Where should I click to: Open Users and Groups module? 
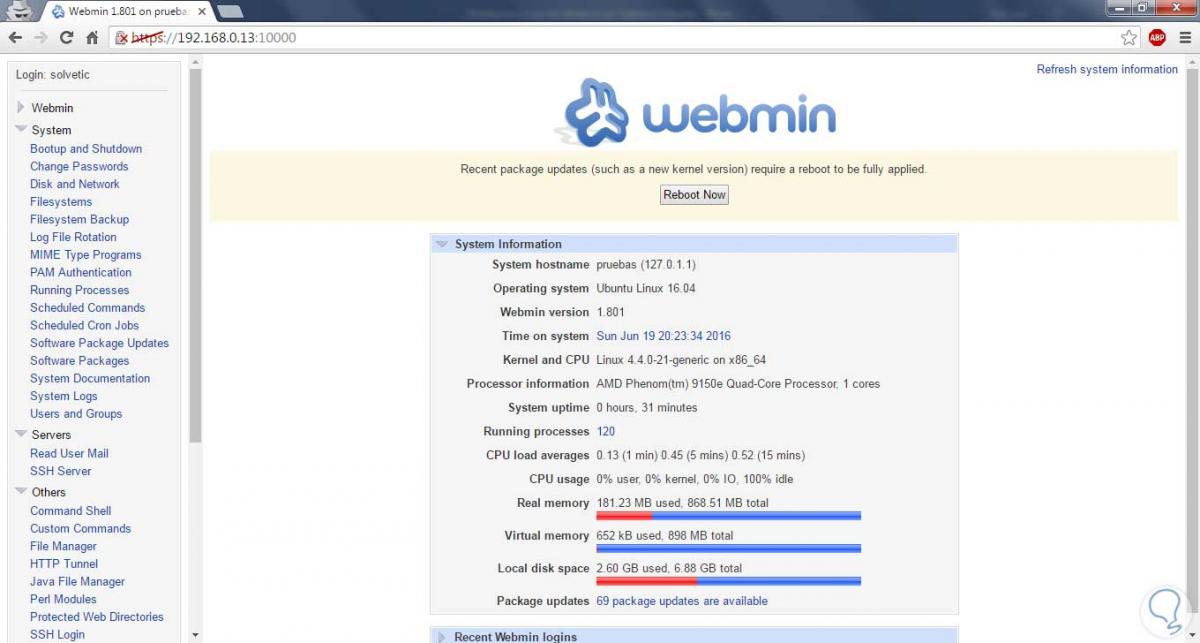pos(76,414)
